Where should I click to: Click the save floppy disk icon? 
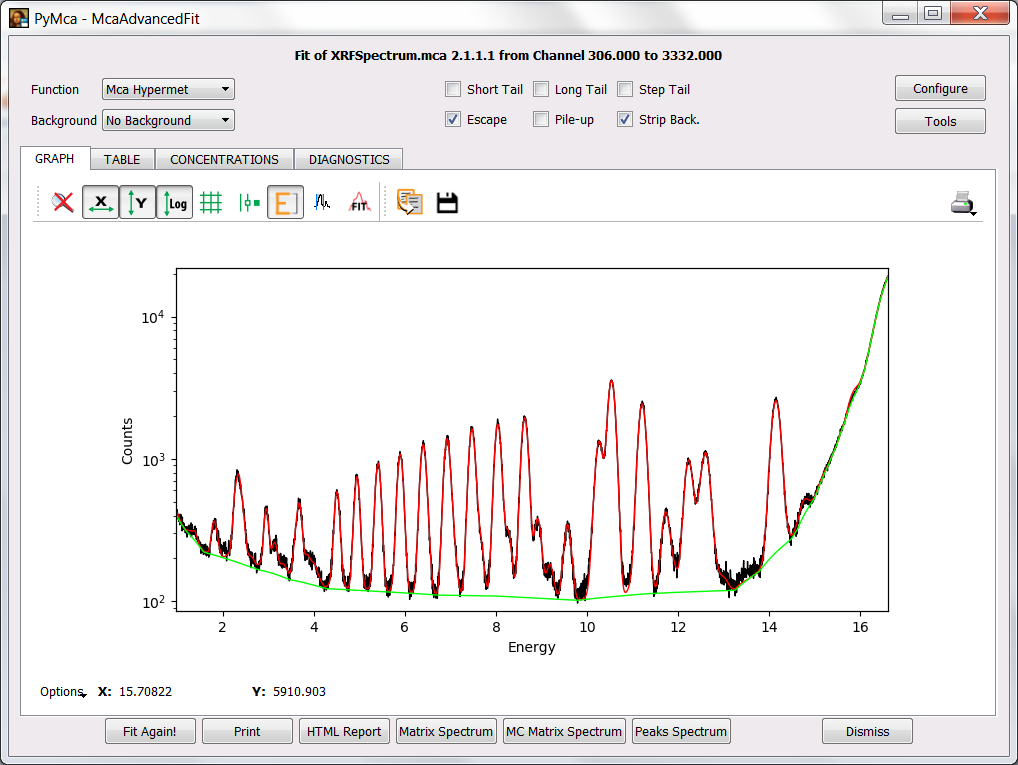(x=447, y=203)
